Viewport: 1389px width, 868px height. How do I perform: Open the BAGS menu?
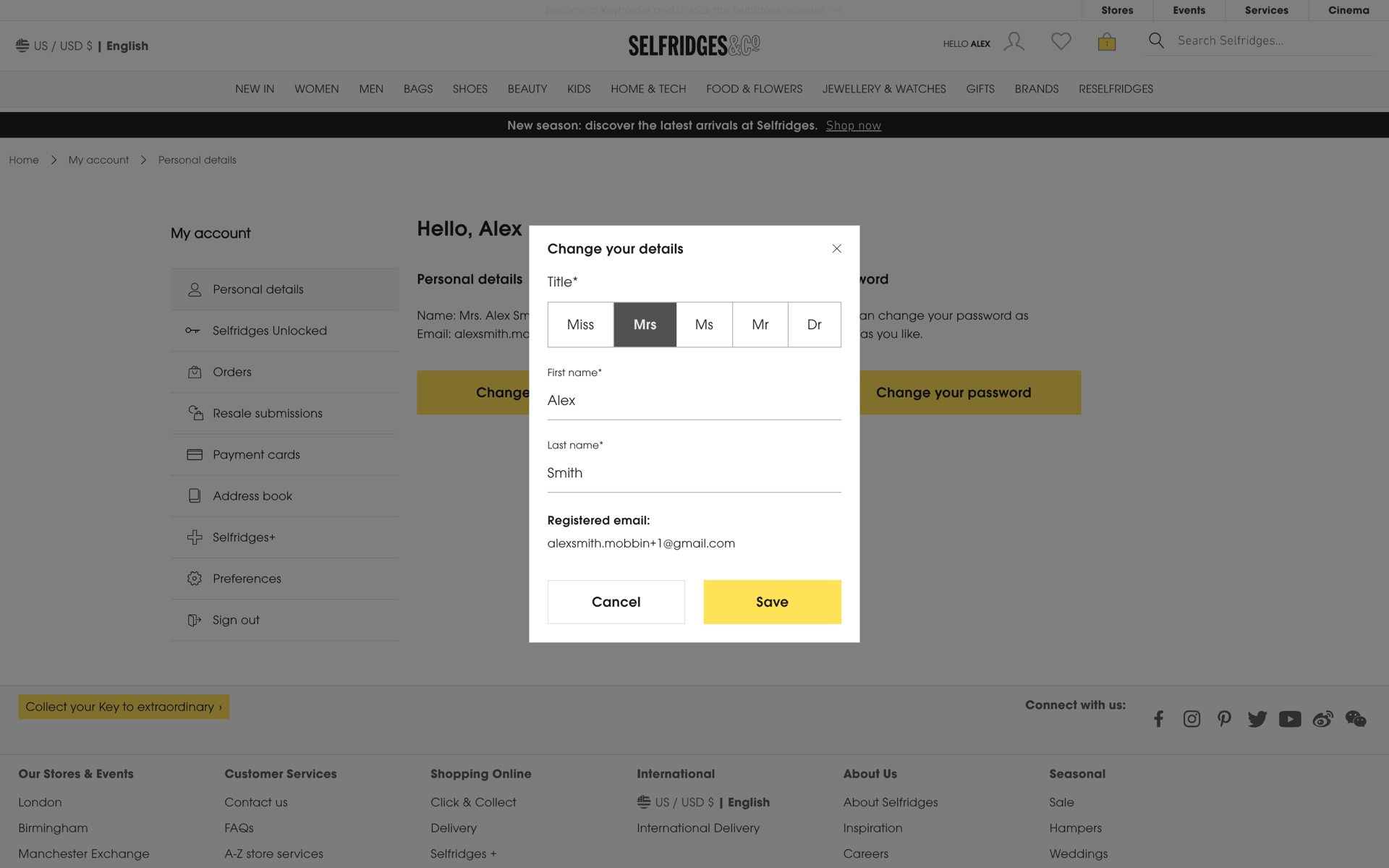(x=418, y=89)
